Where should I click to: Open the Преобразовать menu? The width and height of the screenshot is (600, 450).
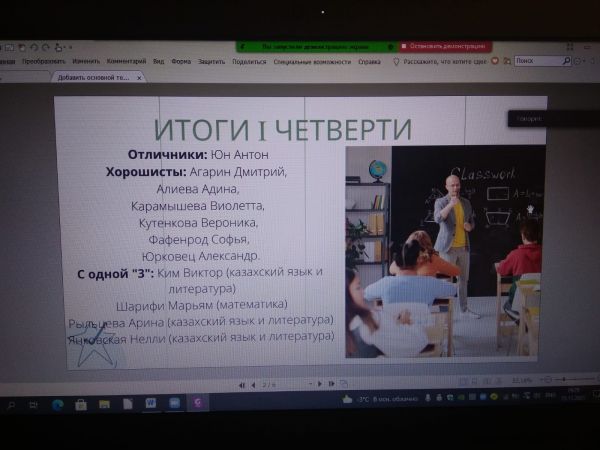(44, 60)
